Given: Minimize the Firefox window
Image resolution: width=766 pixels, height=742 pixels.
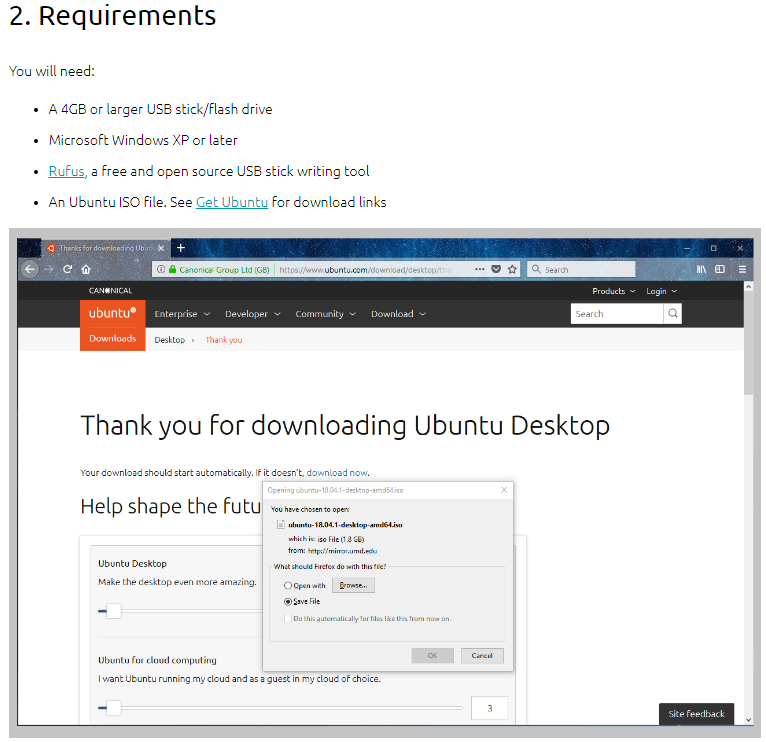Looking at the screenshot, I should tap(687, 248).
